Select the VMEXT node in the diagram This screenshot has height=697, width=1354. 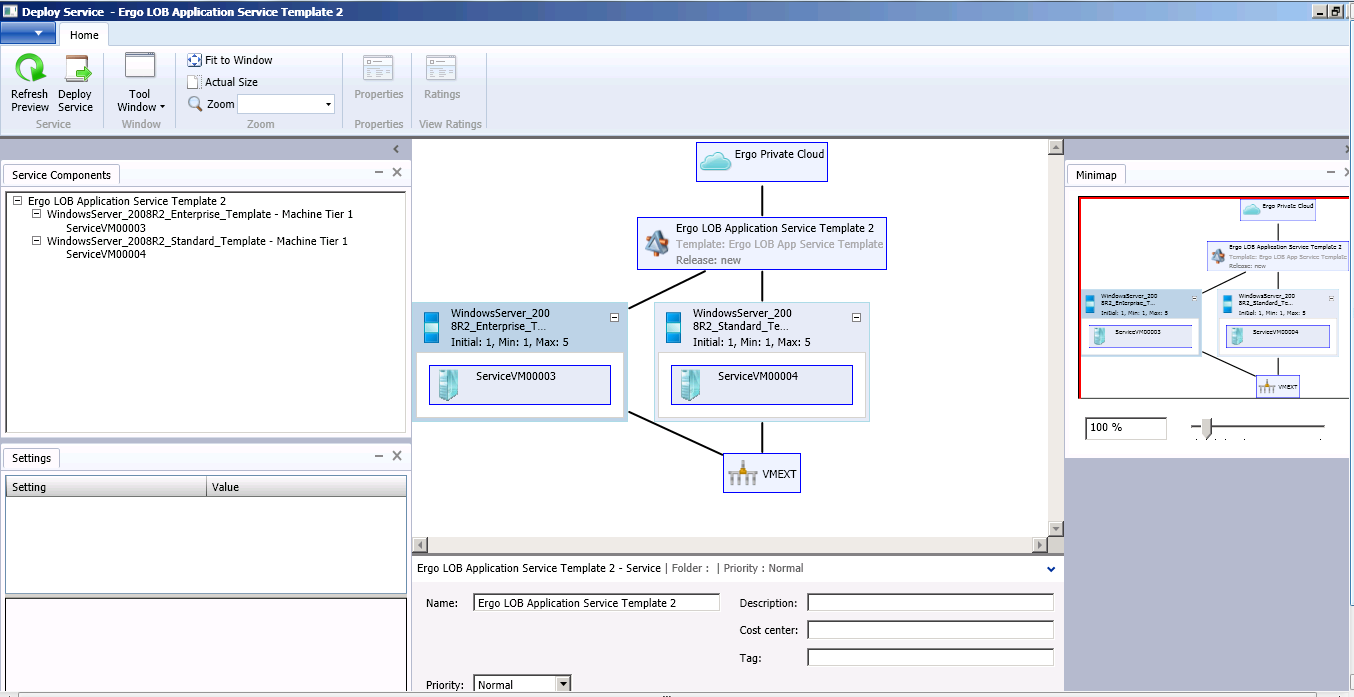pos(762,472)
